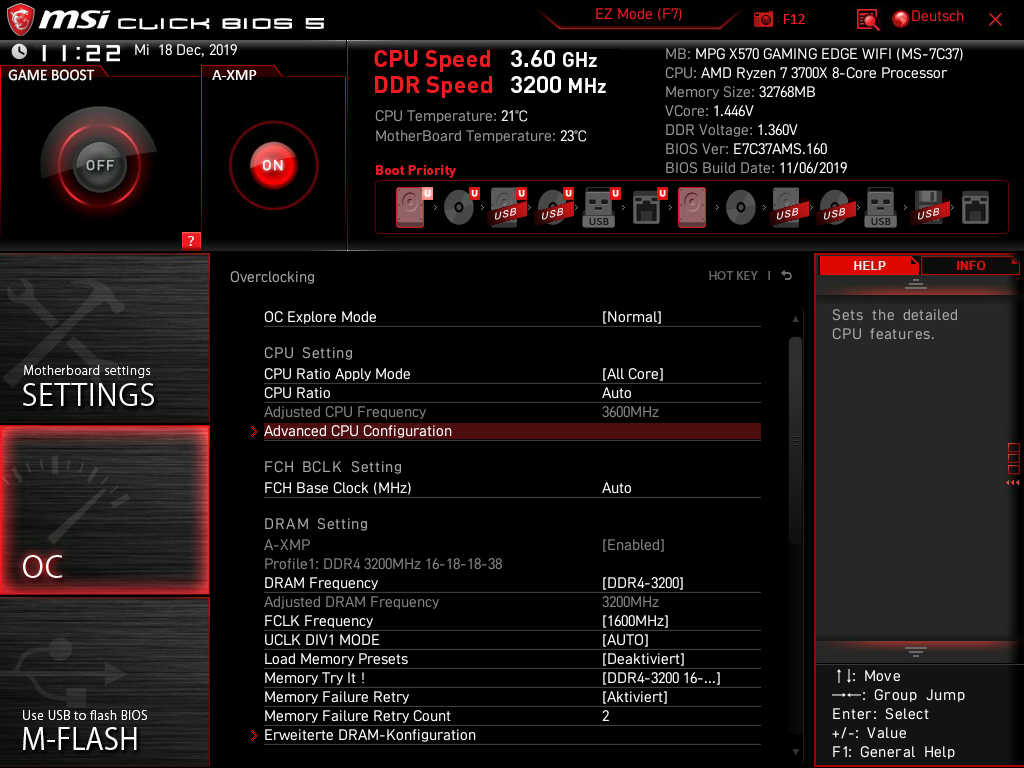Image resolution: width=1024 pixels, height=768 pixels.
Task: Click the clock time 11:22 display
Action: click(x=80, y=52)
